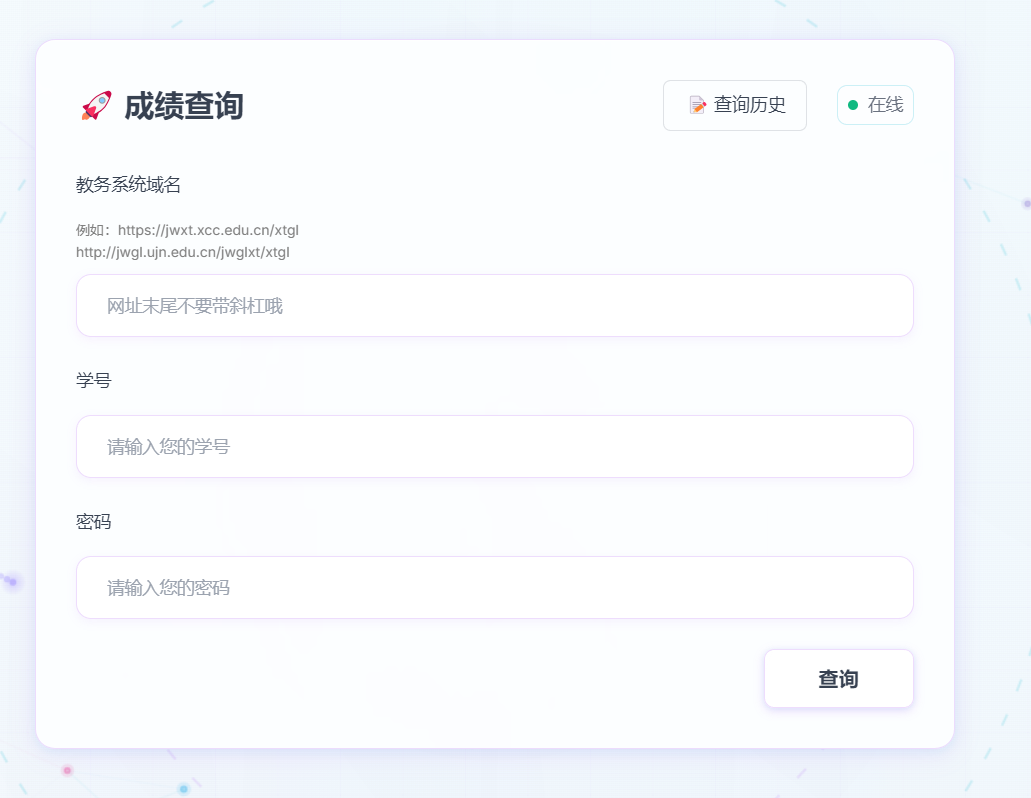
Task: Click the 例如： hint text
Action: click(96, 230)
